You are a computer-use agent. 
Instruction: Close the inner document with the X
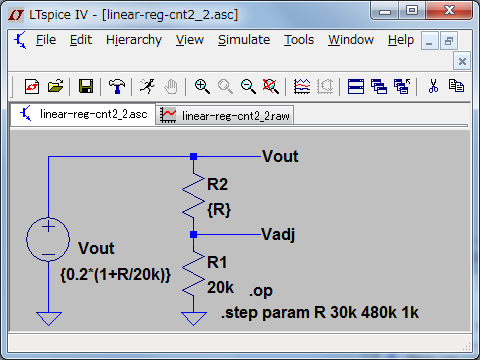tap(462, 61)
